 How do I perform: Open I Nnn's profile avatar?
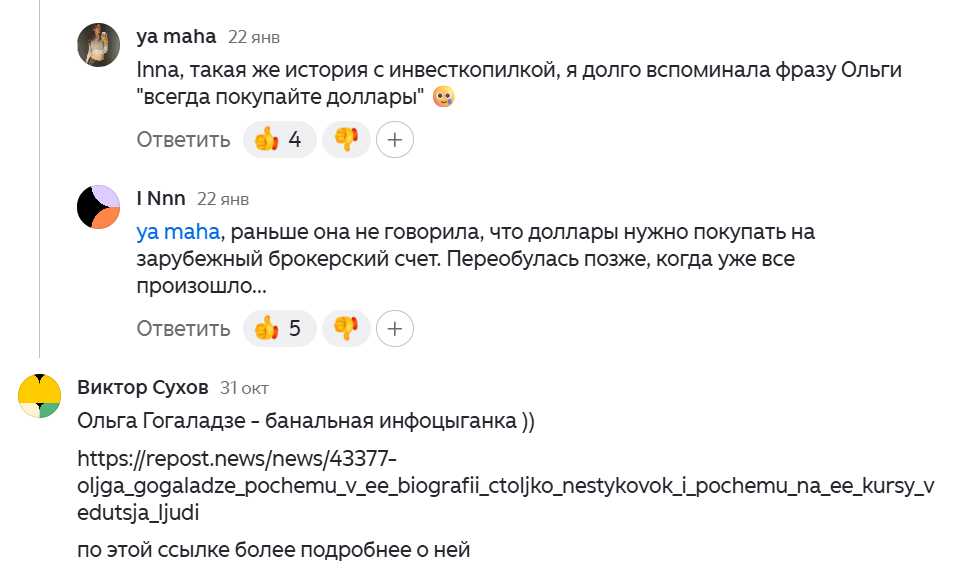click(x=99, y=207)
